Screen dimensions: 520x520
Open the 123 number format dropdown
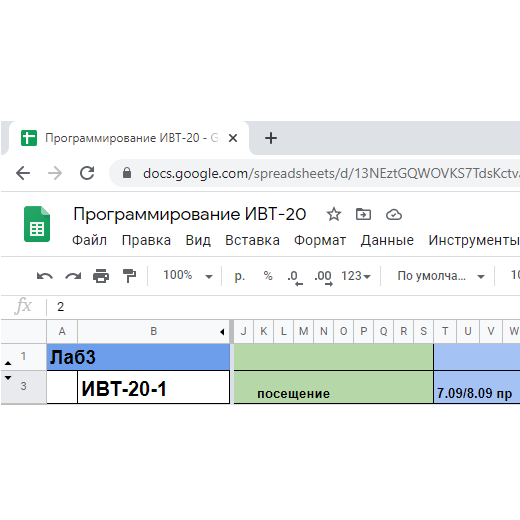pos(356,276)
